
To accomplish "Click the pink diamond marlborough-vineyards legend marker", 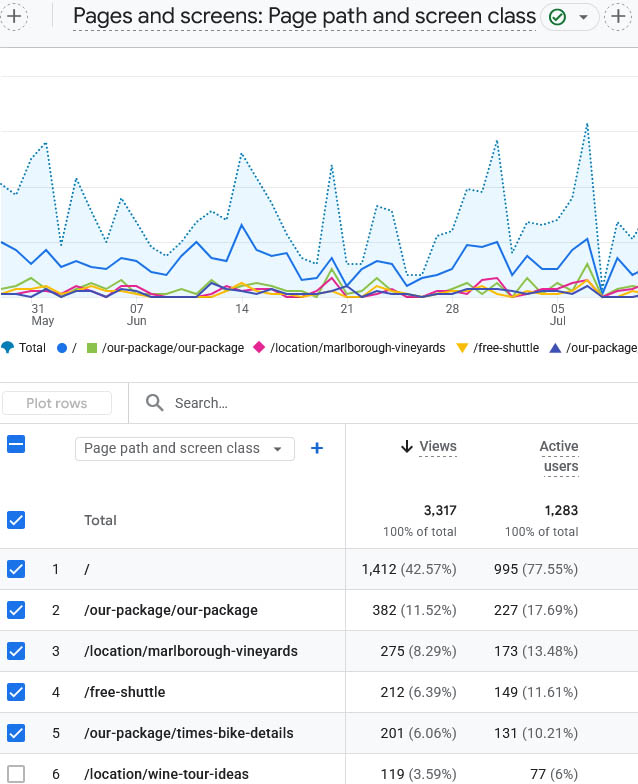I will click(258, 347).
